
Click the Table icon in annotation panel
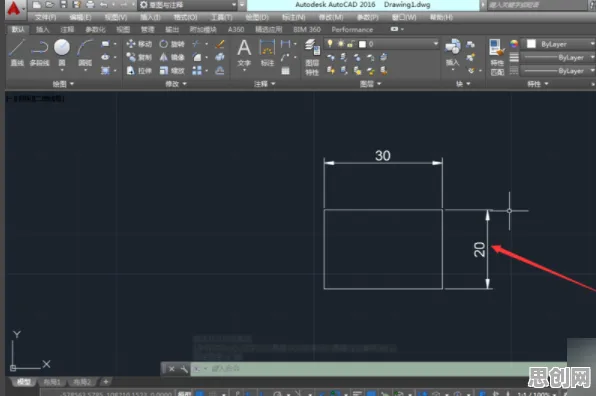(285, 71)
